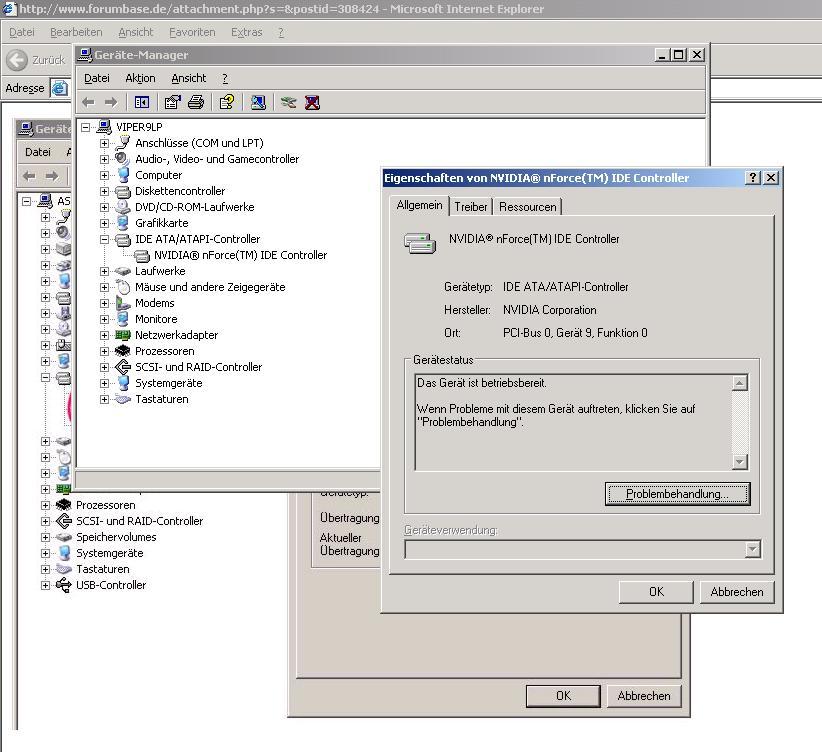Viewport: 822px width, 752px height.
Task: Open the help icon with question mark
Action: tap(227, 102)
